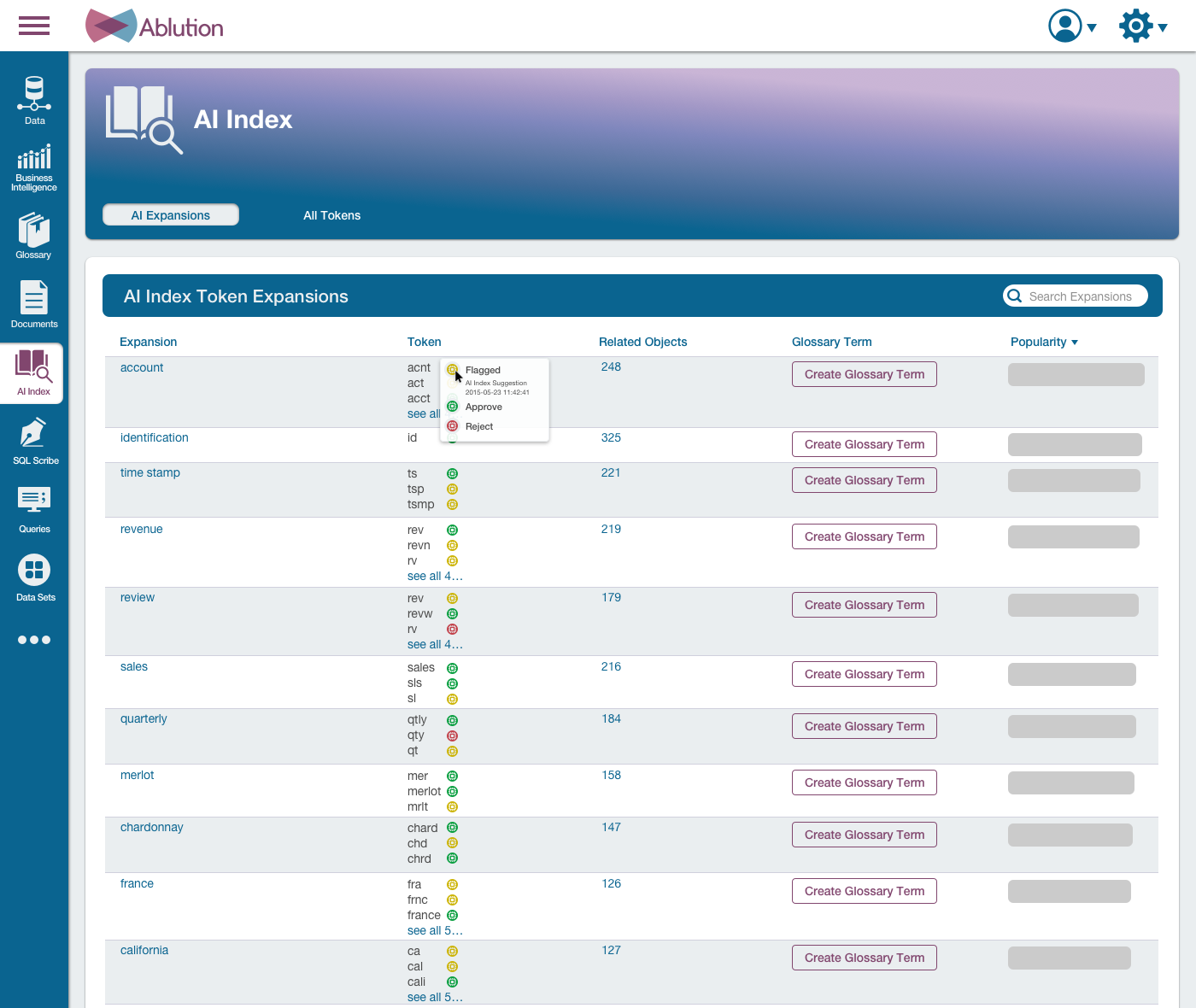This screenshot has width=1196, height=1008.
Task: Click the green status icon for sls
Action: [453, 683]
